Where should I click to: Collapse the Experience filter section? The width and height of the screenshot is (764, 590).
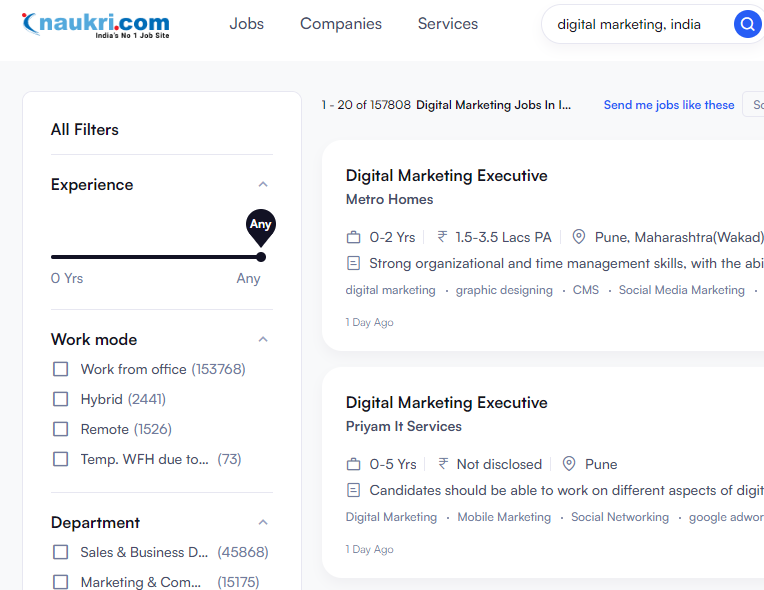click(263, 184)
